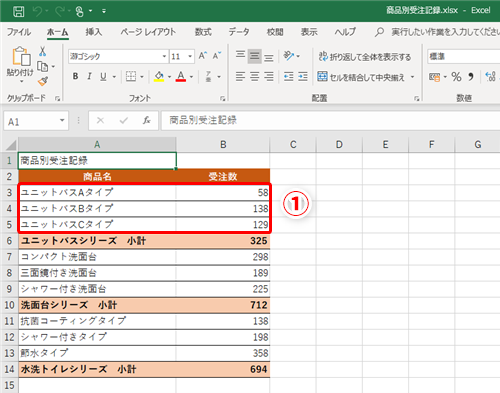Click the touch/mouse mode icon
This screenshot has width=500, height=393.
(x=80, y=11)
